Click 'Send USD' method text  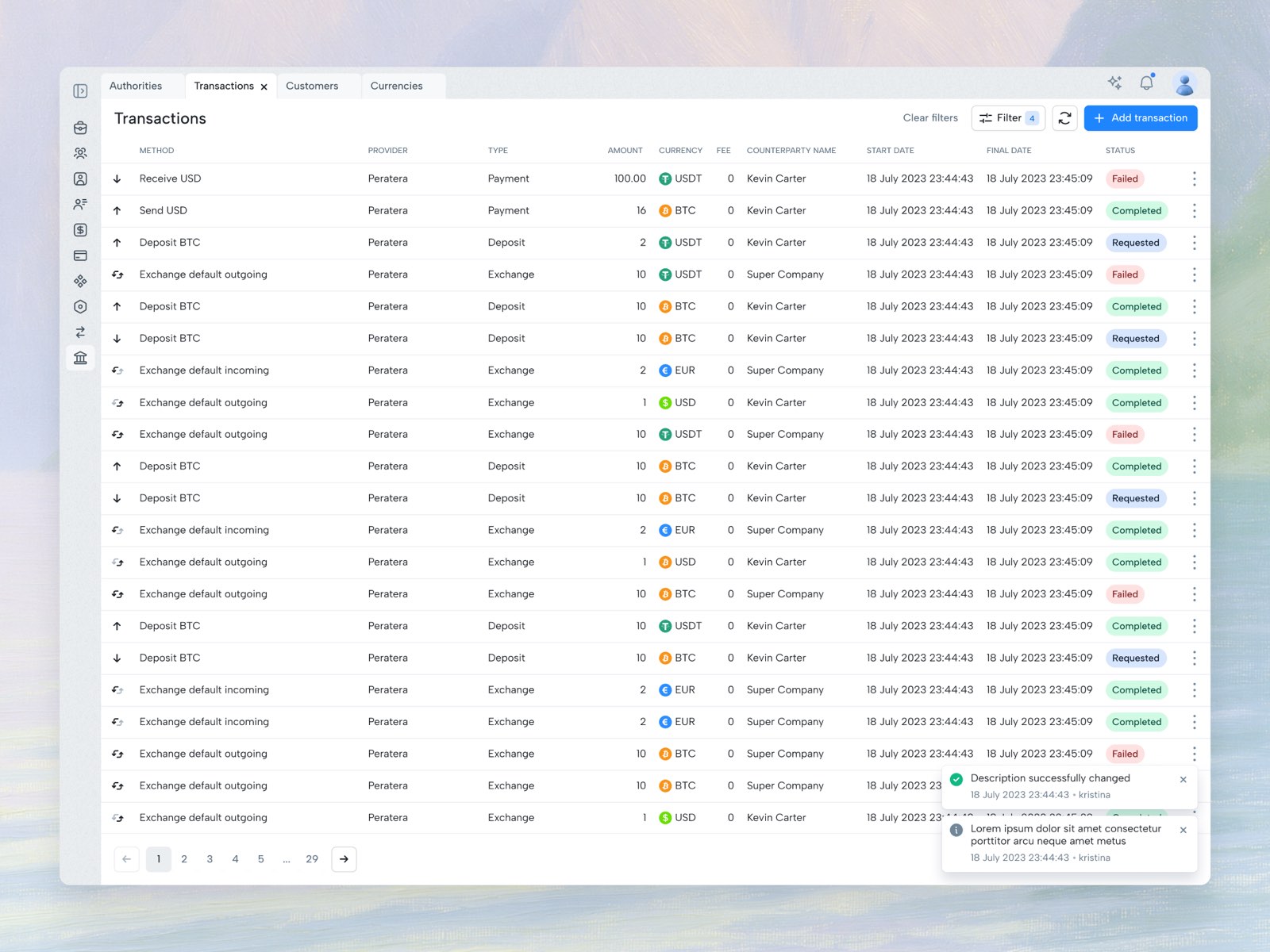[163, 211]
